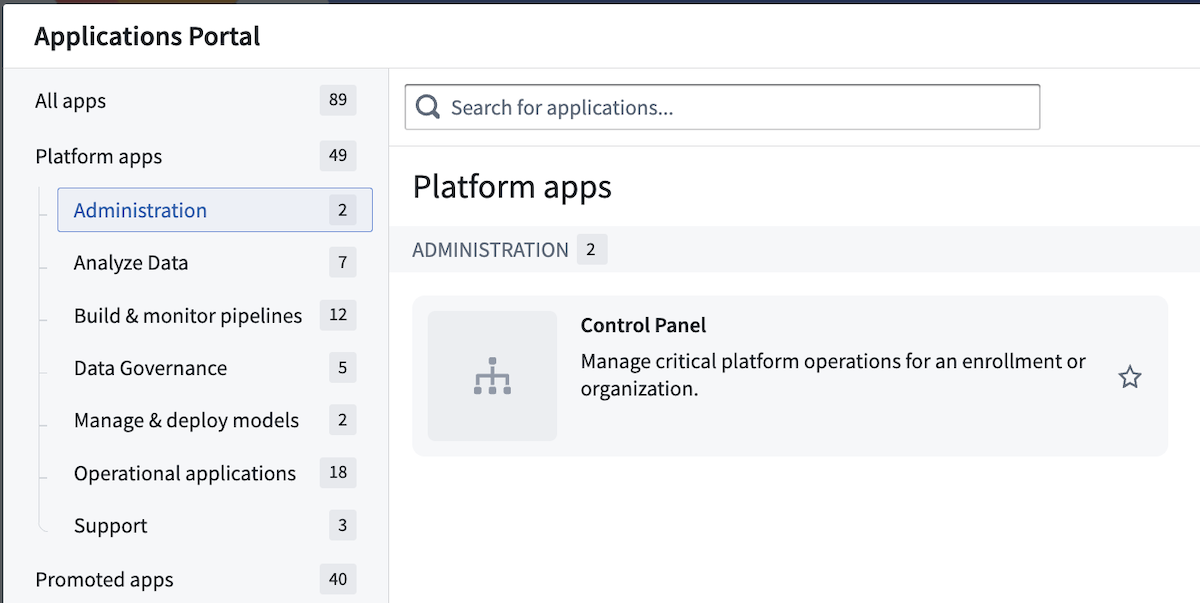
Task: Open Manage & deploy models subcategory
Action: click(x=215, y=420)
